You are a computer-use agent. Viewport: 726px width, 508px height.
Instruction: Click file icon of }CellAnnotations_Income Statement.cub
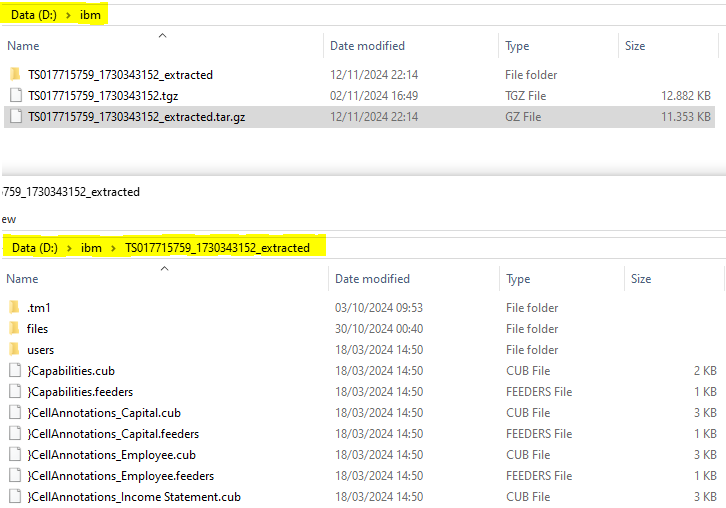click(x=15, y=496)
